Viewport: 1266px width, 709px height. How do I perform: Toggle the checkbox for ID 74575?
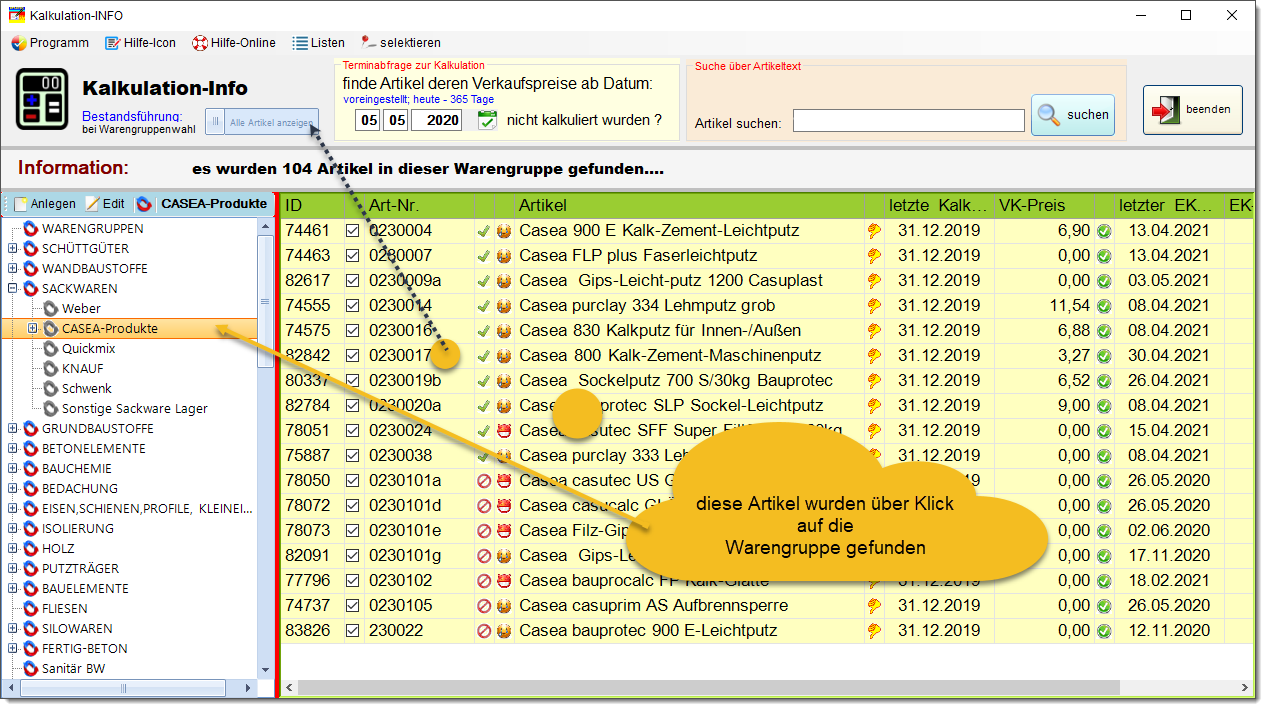(x=352, y=331)
